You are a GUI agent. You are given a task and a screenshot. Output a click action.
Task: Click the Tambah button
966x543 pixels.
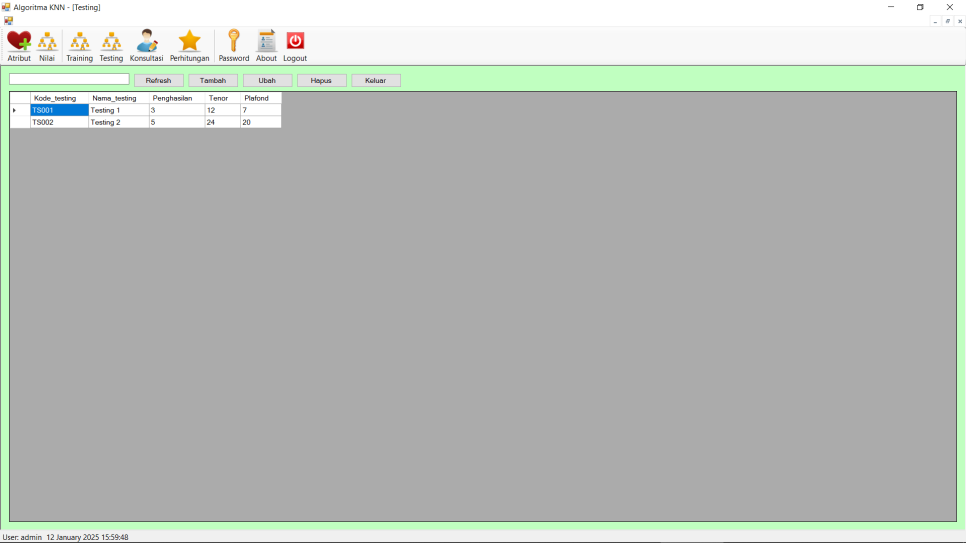(x=213, y=80)
